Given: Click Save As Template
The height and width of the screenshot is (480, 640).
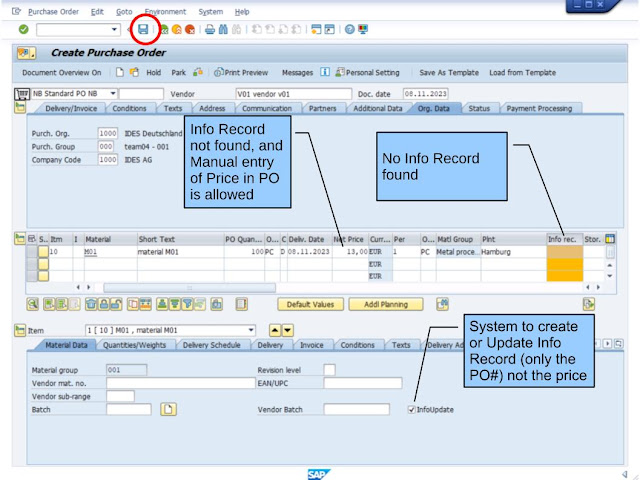Looking at the screenshot, I should [449, 73].
